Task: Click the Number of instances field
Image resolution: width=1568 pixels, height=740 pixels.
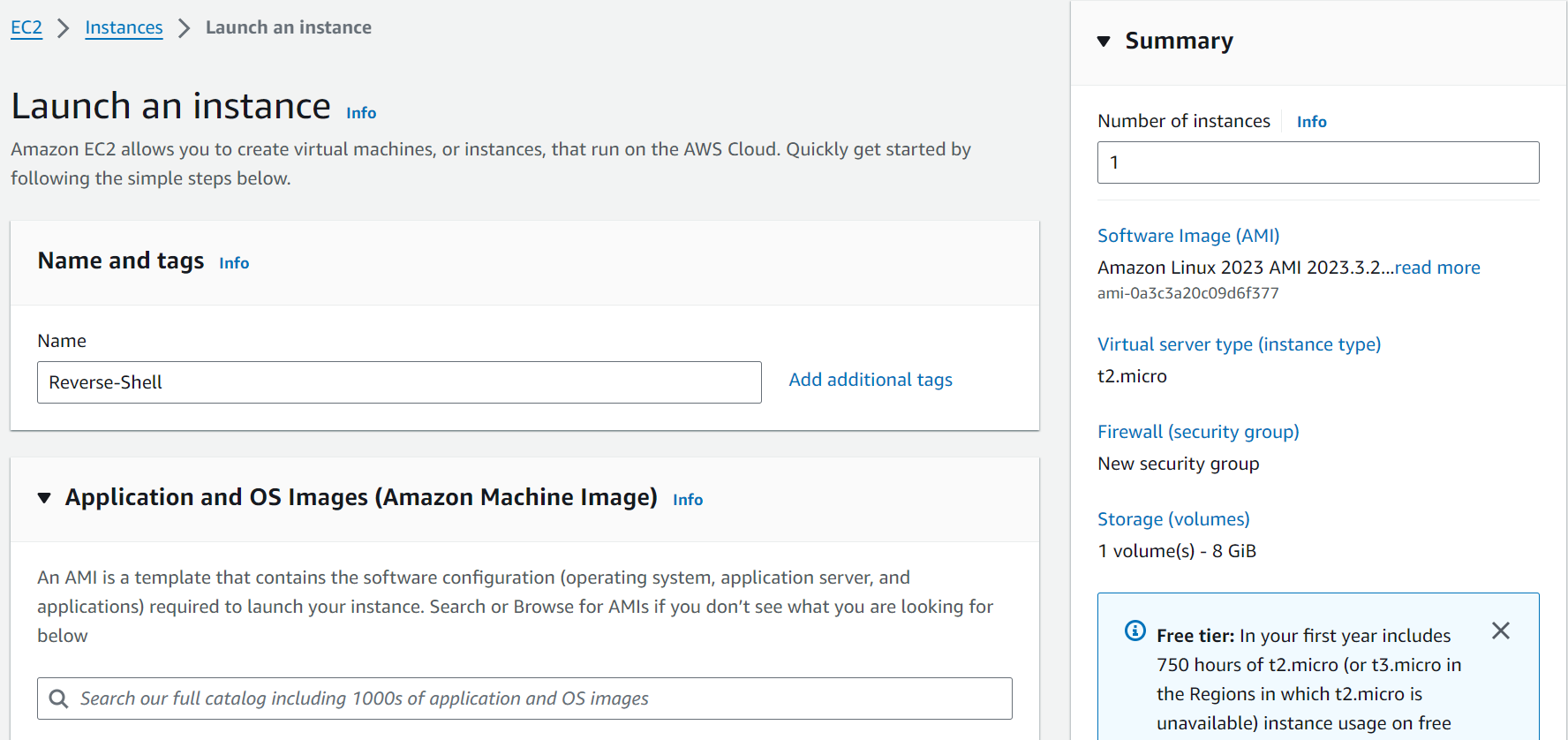Action: pos(1317,162)
